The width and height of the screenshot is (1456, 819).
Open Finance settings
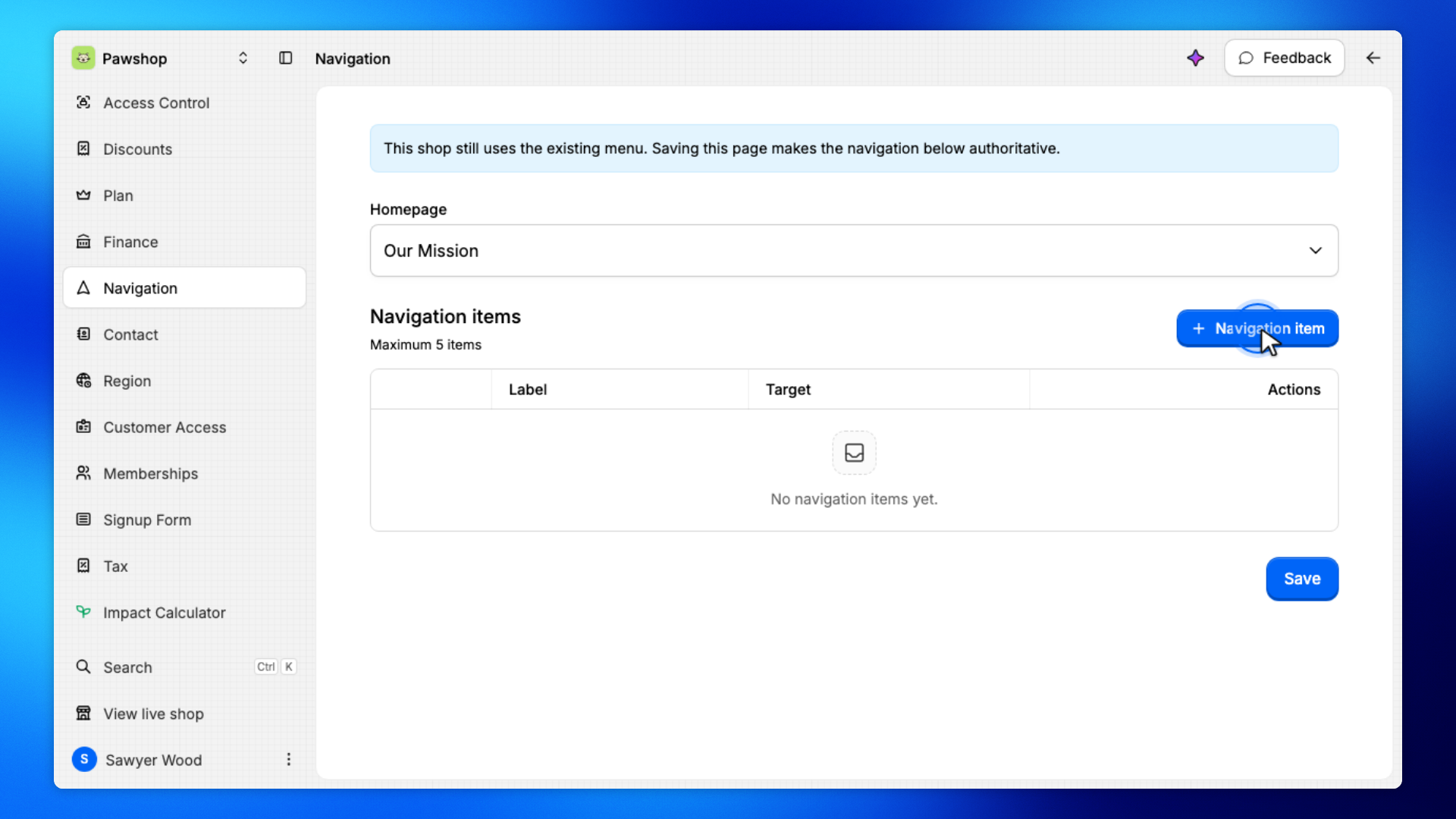[x=184, y=241]
